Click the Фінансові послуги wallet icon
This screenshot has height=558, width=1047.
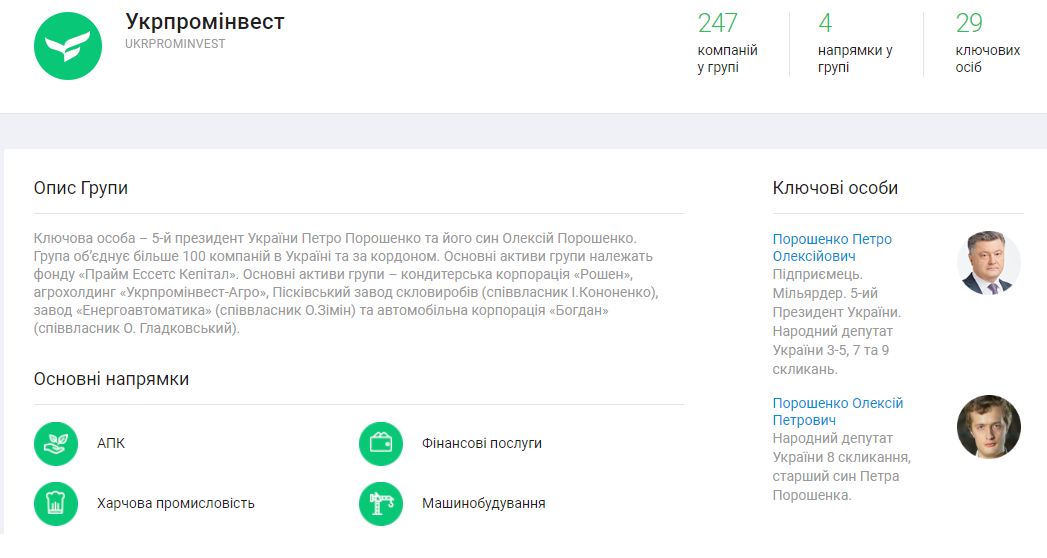pos(381,443)
